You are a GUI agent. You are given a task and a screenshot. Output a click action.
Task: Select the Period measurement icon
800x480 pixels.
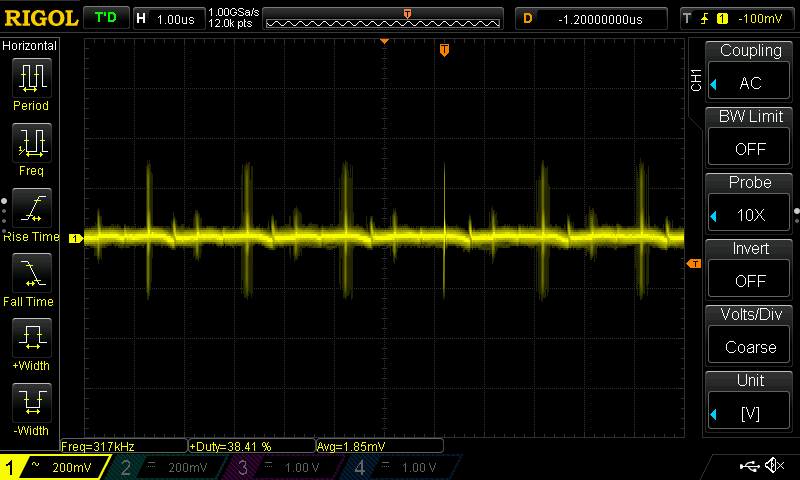(x=32, y=78)
